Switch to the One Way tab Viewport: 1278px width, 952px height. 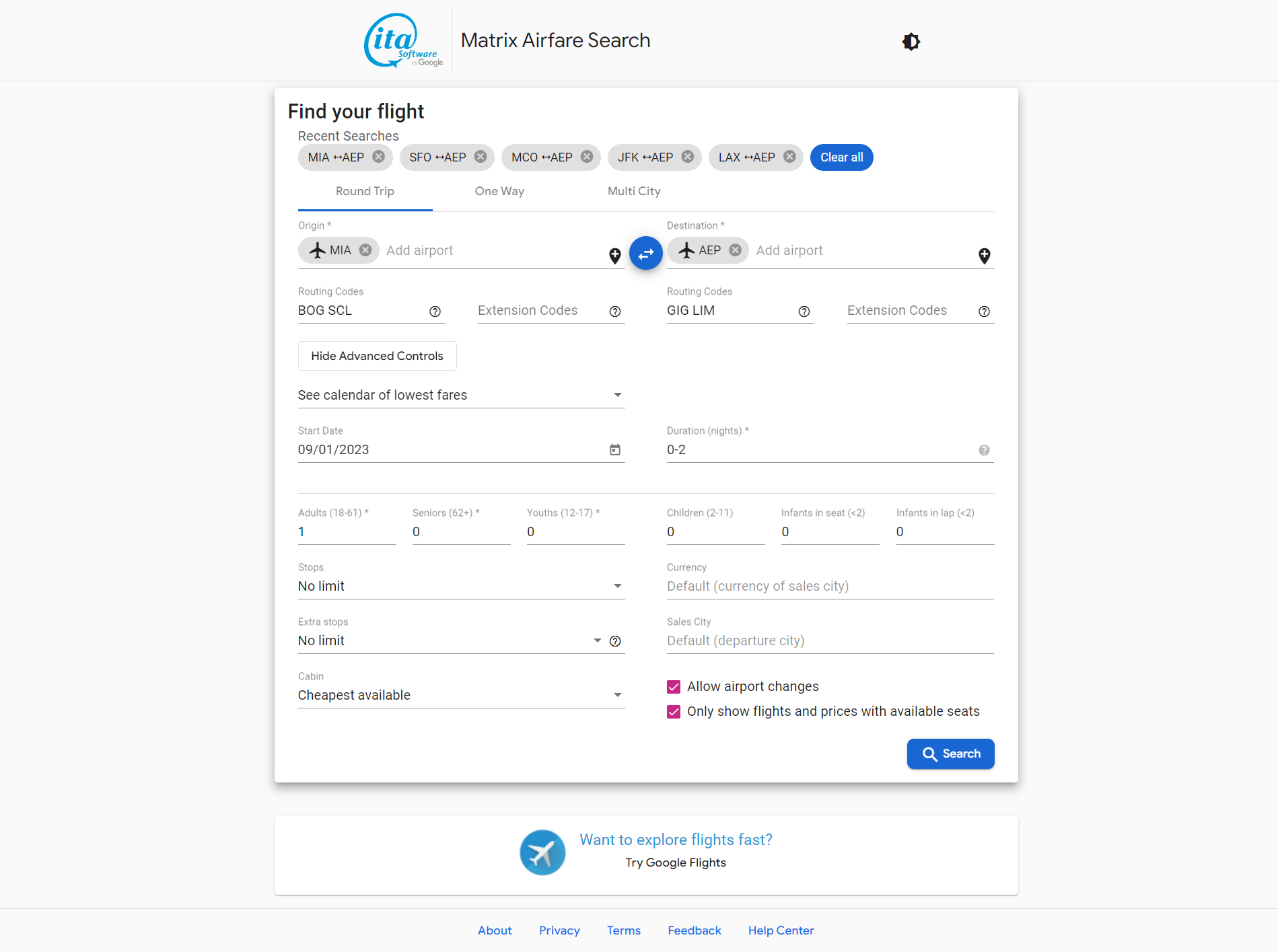(x=499, y=191)
